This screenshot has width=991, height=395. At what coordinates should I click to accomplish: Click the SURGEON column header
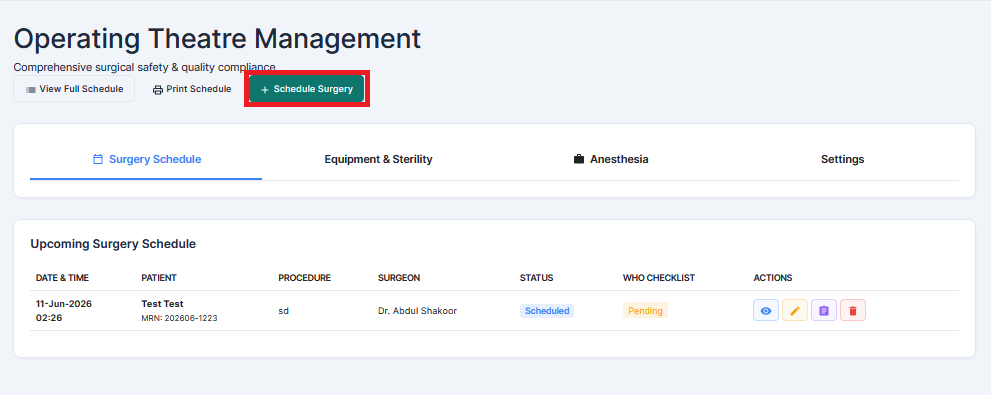[399, 278]
